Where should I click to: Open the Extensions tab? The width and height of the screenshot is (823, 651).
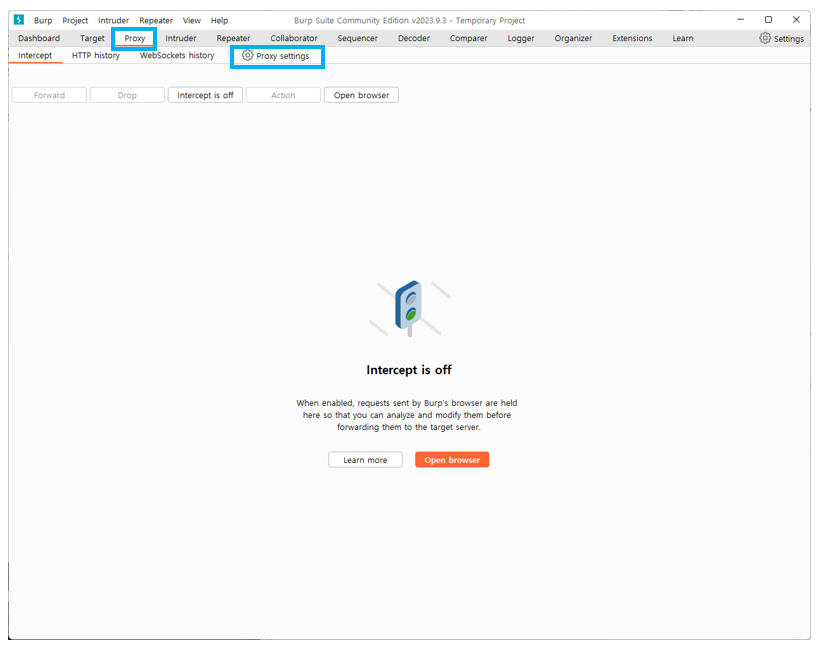tap(632, 38)
